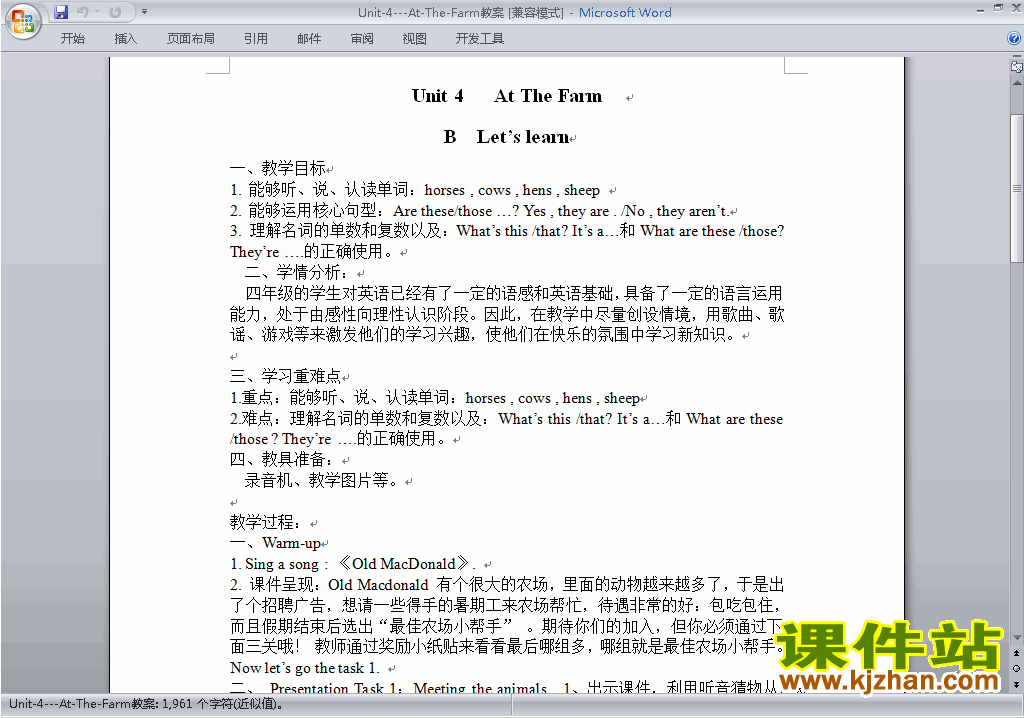Click the Select Browse Object round button

click(1017, 668)
